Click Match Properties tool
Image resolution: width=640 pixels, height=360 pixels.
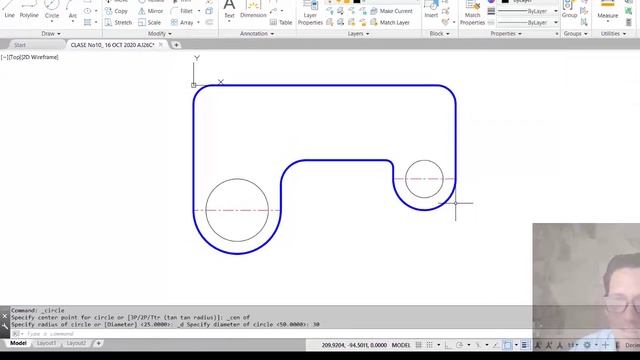pyautogui.click(x=472, y=13)
